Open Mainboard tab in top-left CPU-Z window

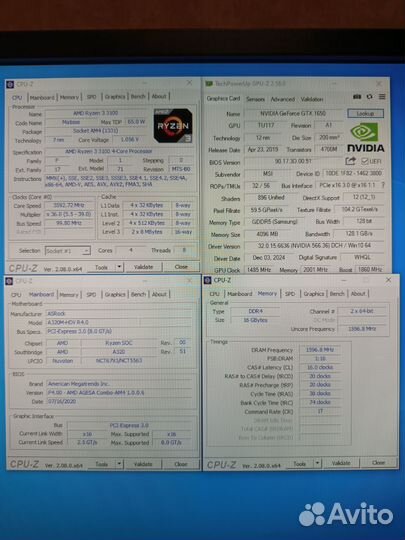click(x=42, y=97)
